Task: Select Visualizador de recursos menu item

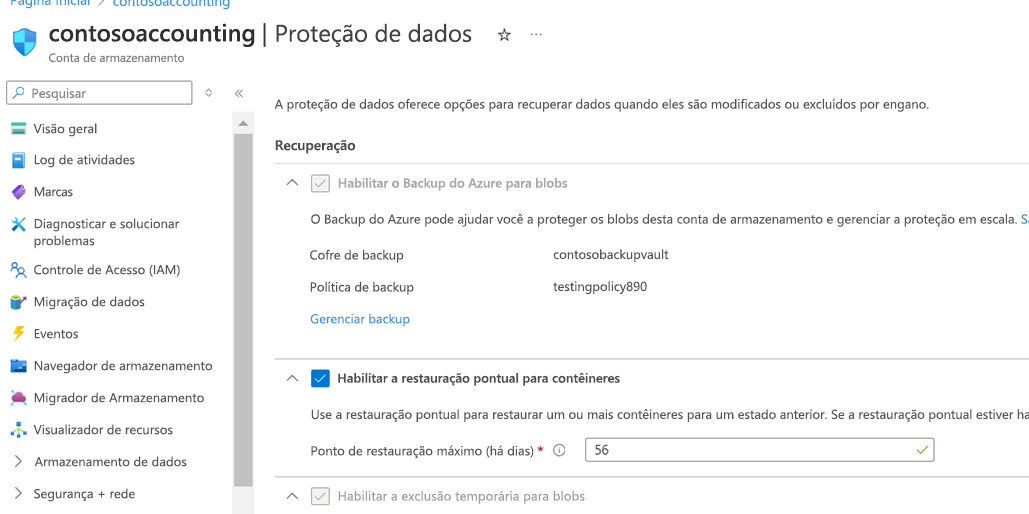Action: pos(103,430)
